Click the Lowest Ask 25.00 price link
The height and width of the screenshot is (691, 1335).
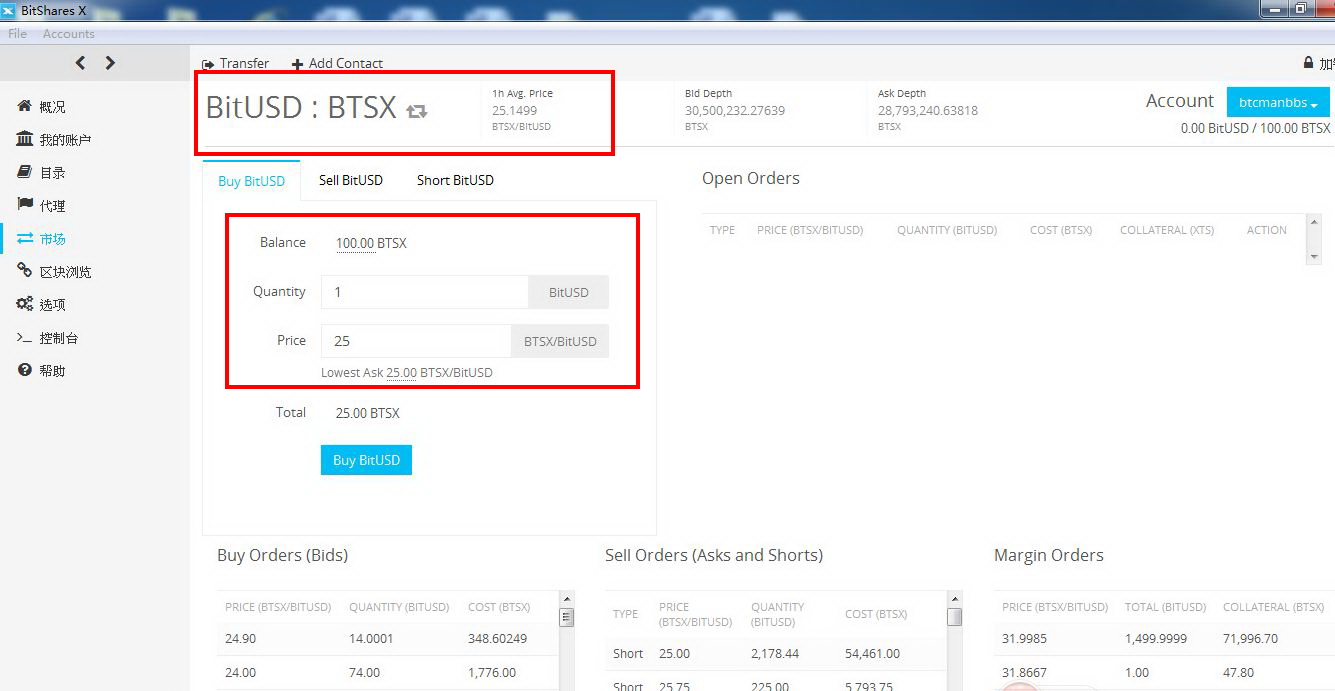[401, 373]
